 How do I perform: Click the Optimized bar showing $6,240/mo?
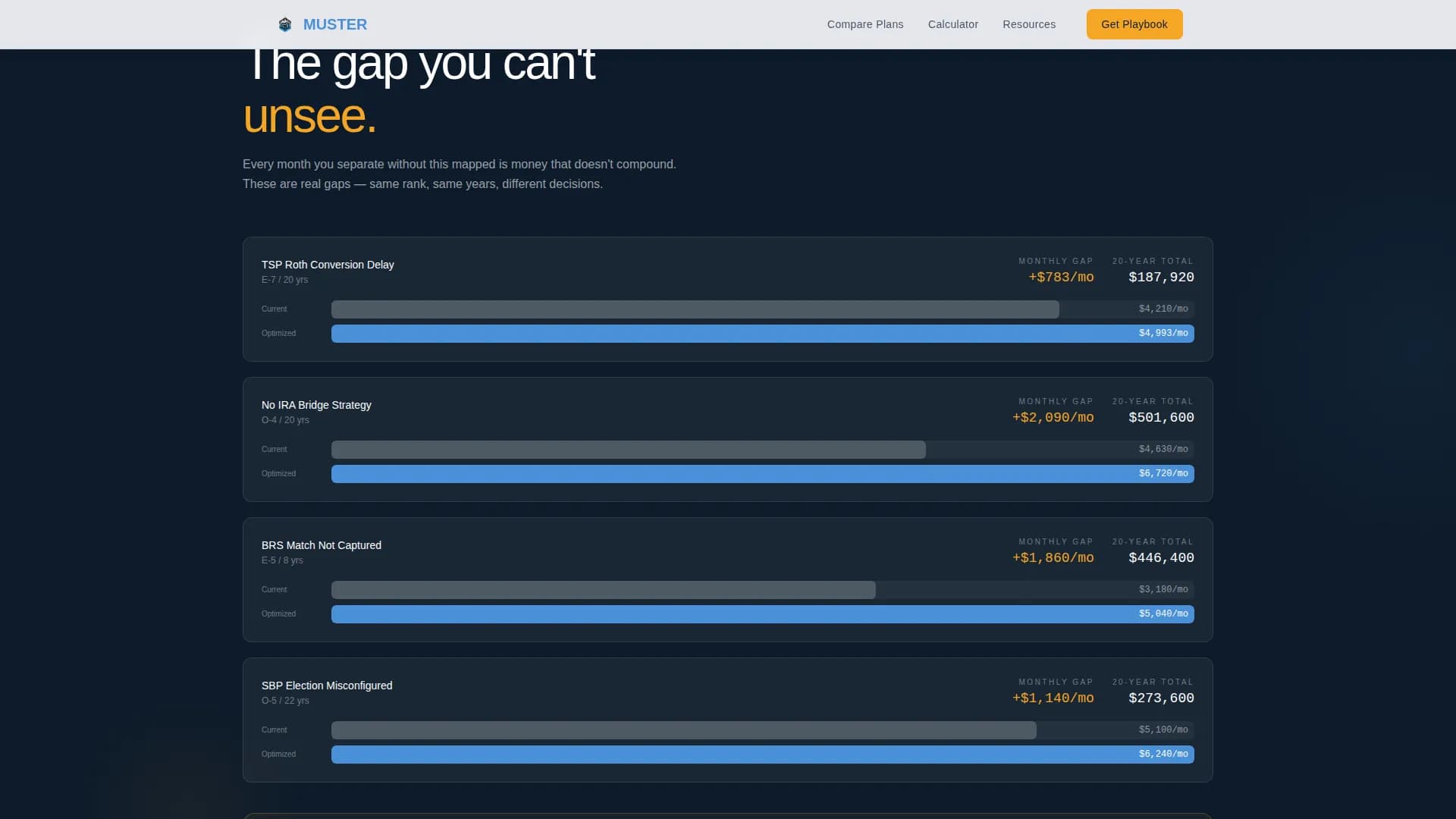763,755
